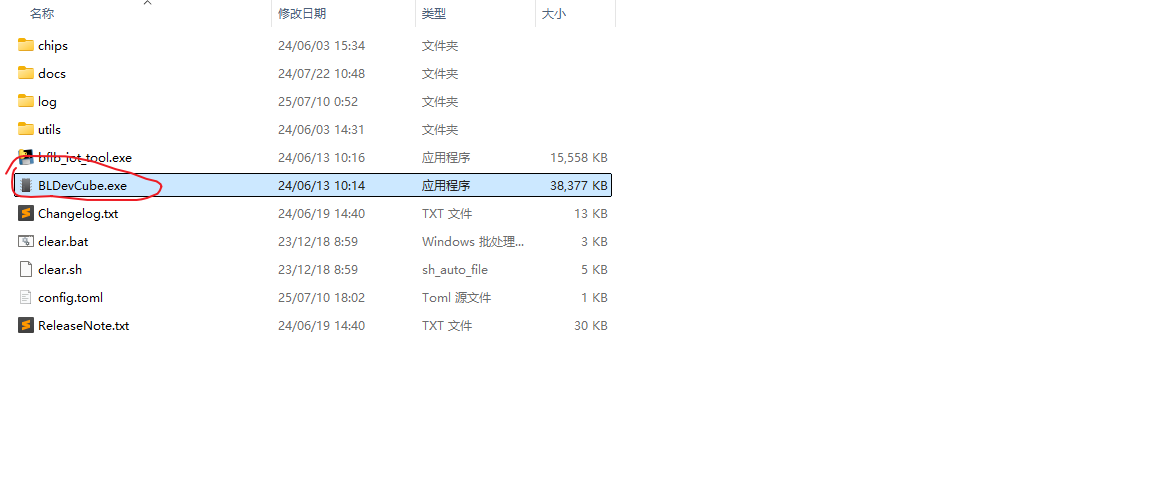1149x477 pixels.
Task: Select the utils folder icon
Action: [26, 129]
